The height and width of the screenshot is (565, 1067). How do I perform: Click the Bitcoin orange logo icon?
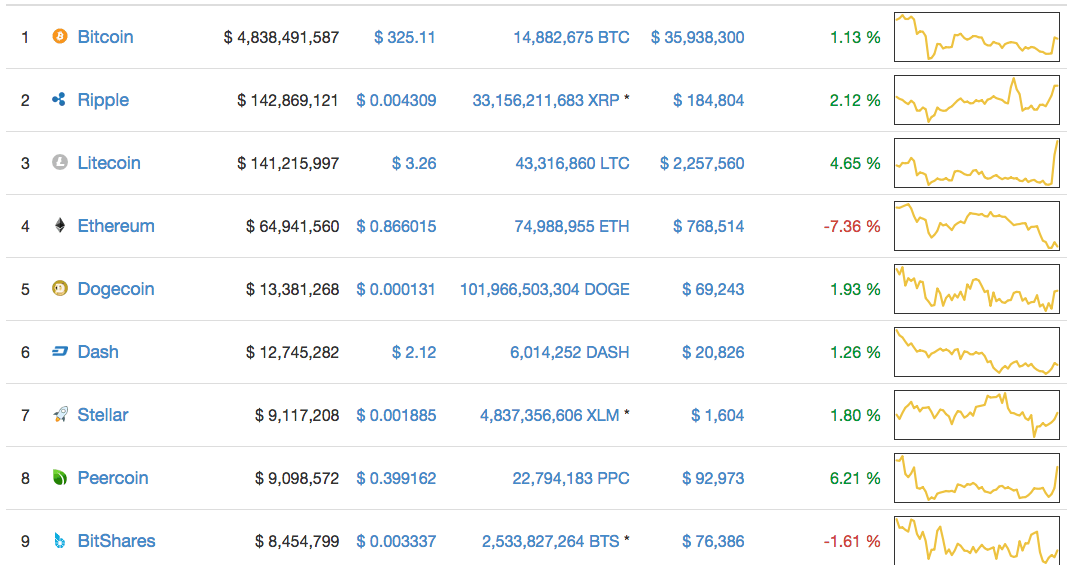click(59, 37)
